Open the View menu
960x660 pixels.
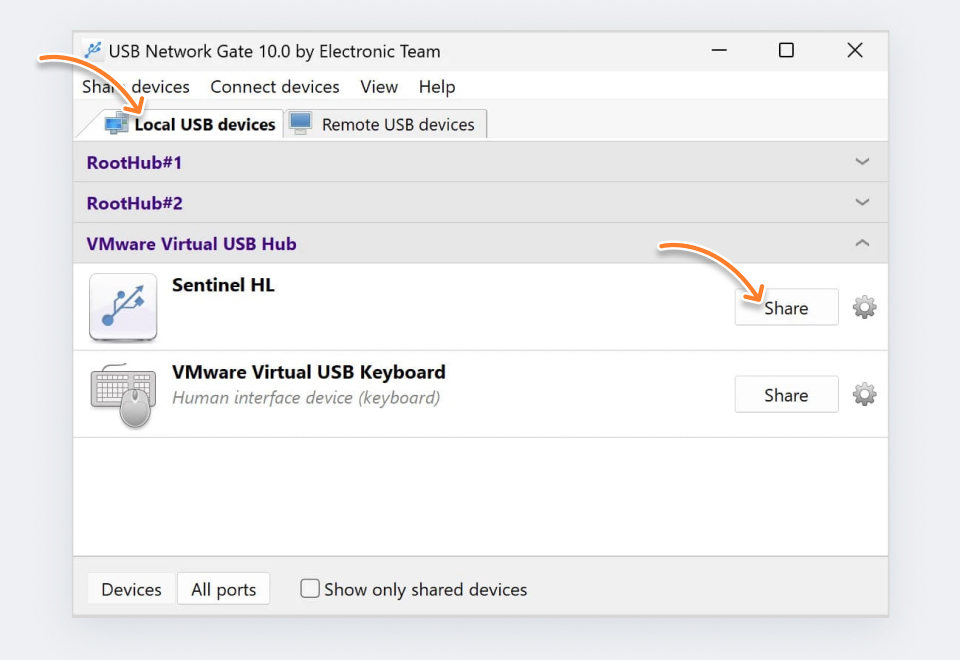[x=378, y=87]
